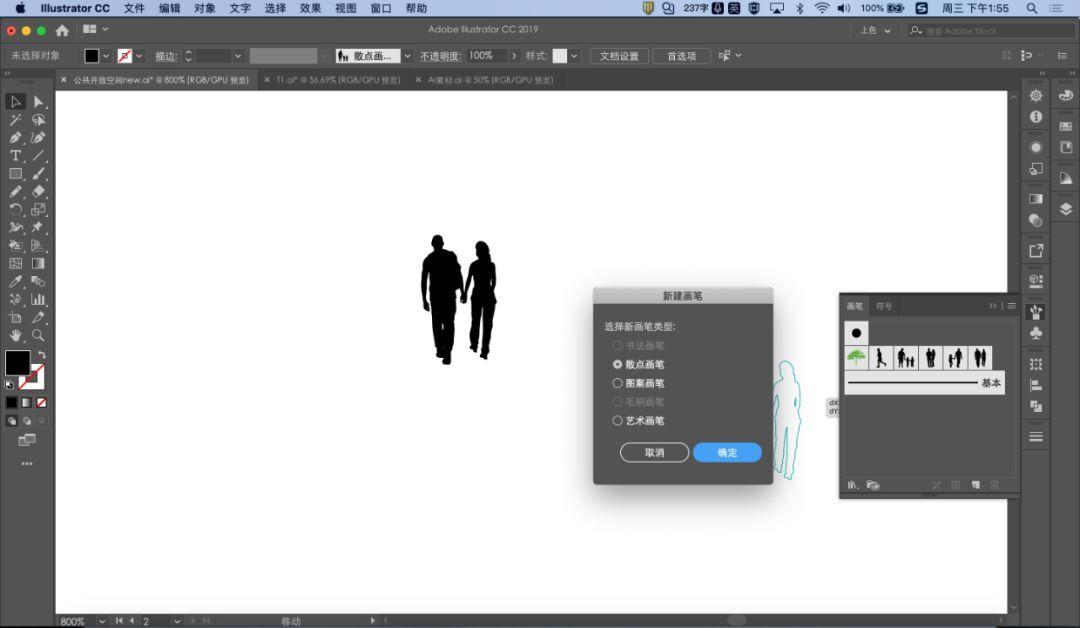Select the Magic Wand tool

(x=15, y=120)
